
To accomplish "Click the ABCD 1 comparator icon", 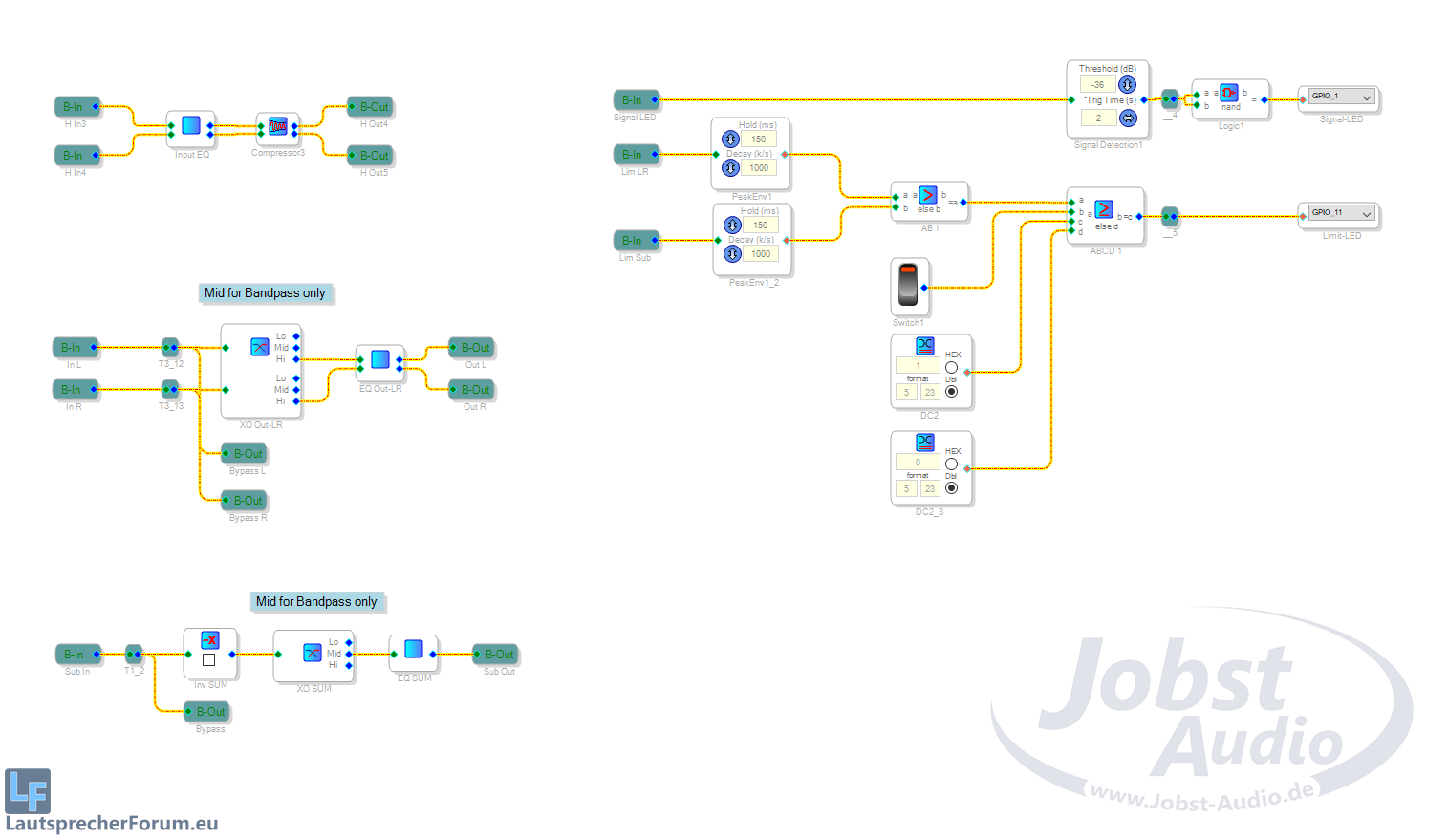I will point(1104,209).
